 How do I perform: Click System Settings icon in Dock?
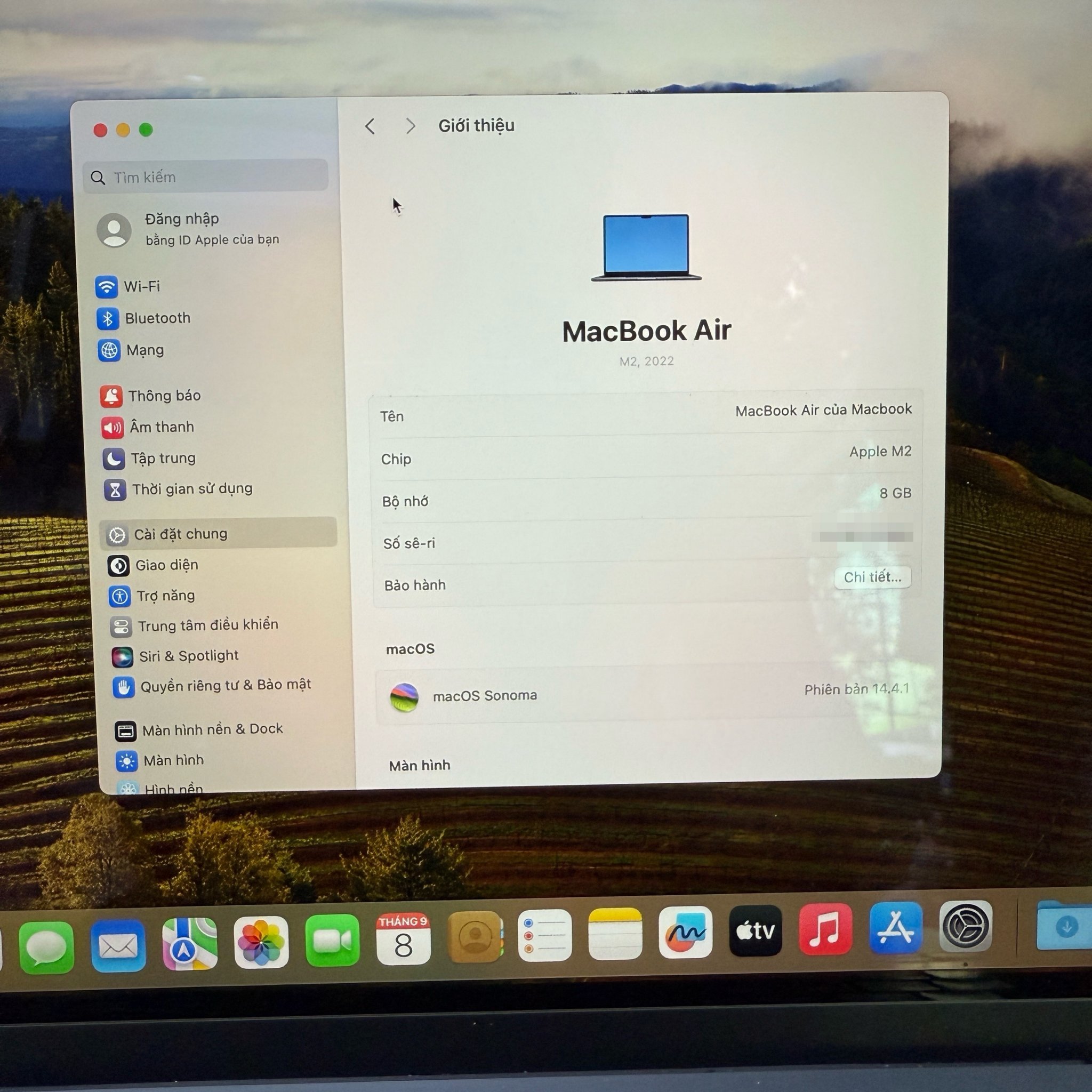click(966, 926)
